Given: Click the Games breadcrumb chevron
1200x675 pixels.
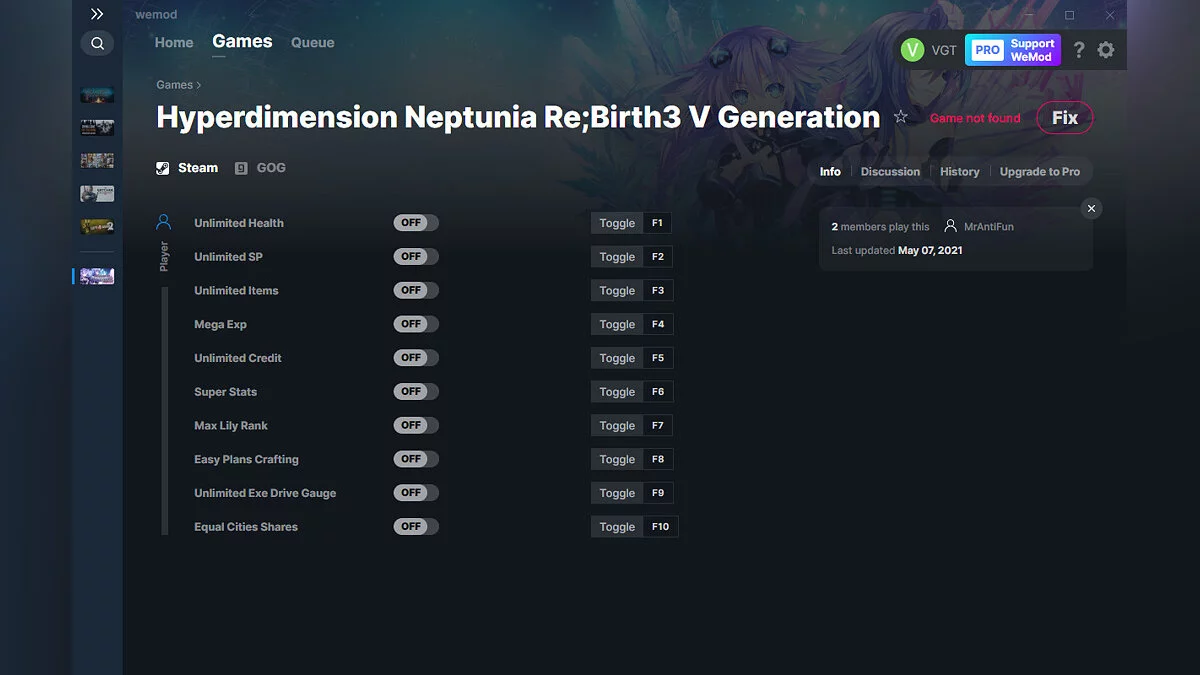Looking at the screenshot, I should click(x=199, y=85).
